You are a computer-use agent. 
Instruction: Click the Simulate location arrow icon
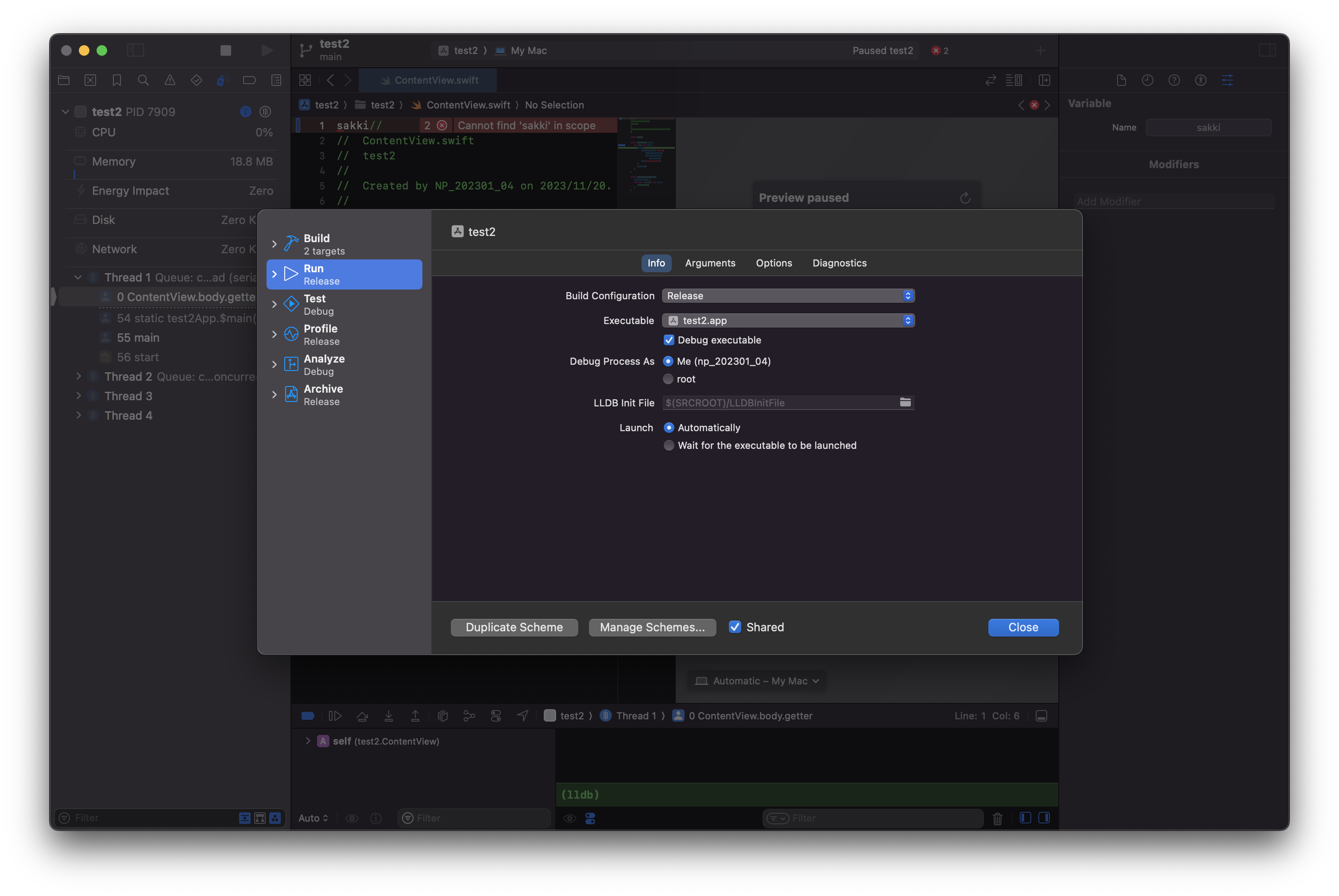click(x=522, y=715)
